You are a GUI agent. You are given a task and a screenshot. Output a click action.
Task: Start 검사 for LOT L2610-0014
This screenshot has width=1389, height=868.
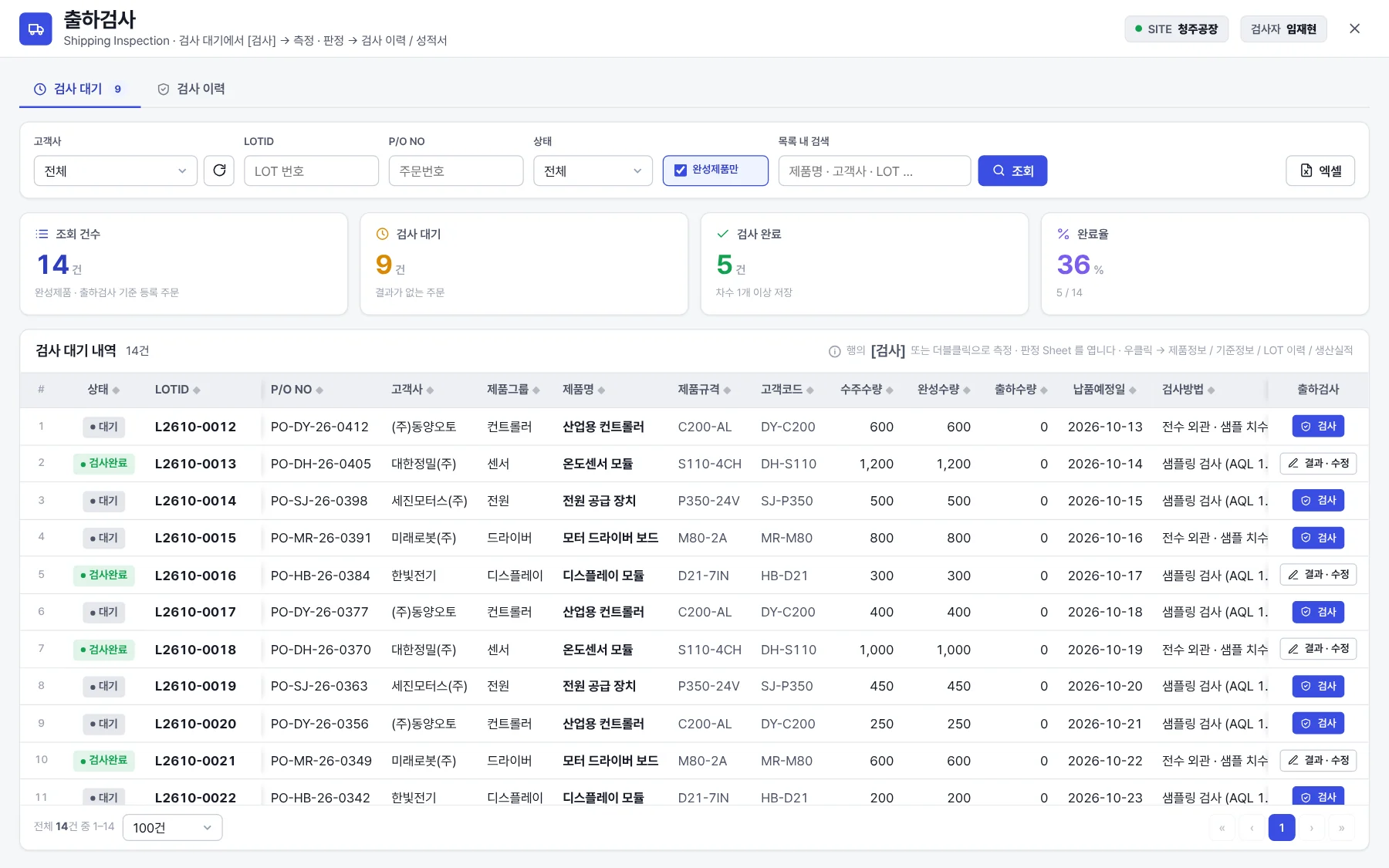click(x=1318, y=501)
